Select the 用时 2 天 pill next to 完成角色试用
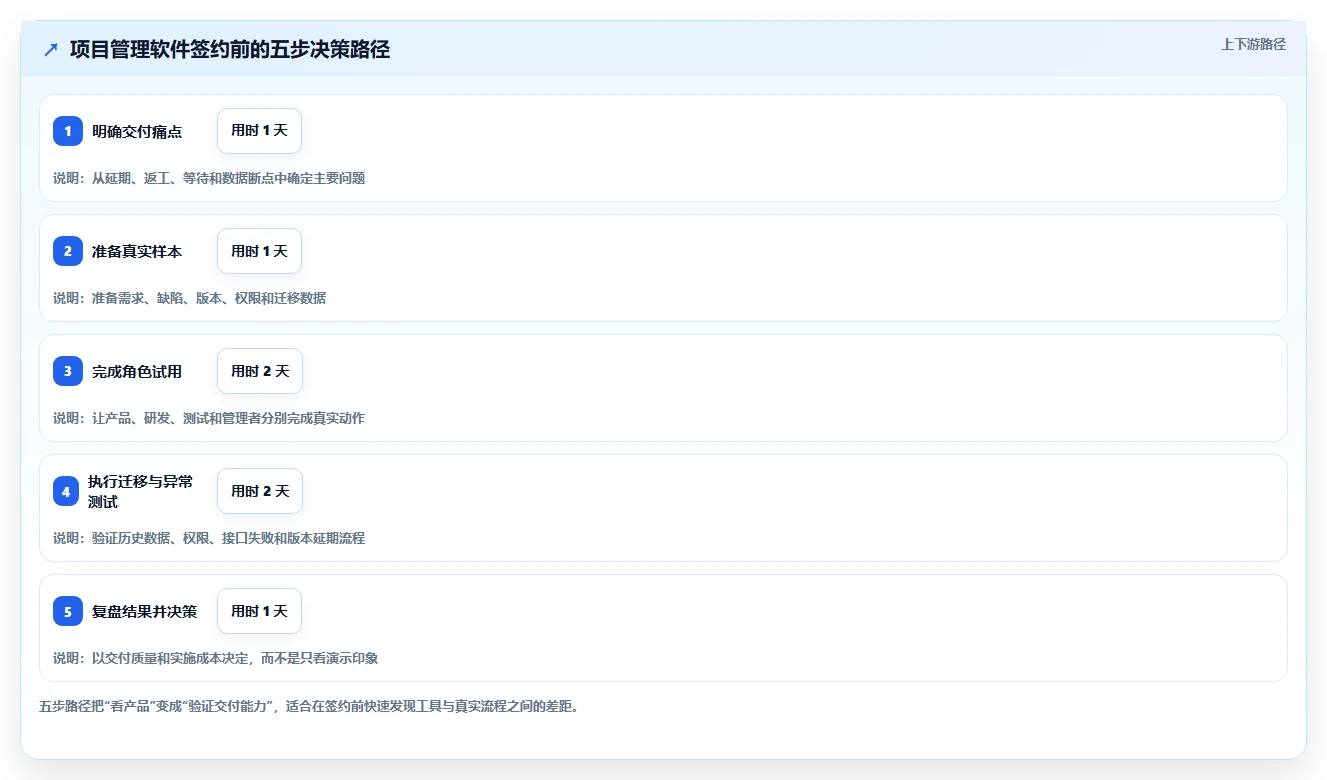This screenshot has height=780, width=1327. 260,371
